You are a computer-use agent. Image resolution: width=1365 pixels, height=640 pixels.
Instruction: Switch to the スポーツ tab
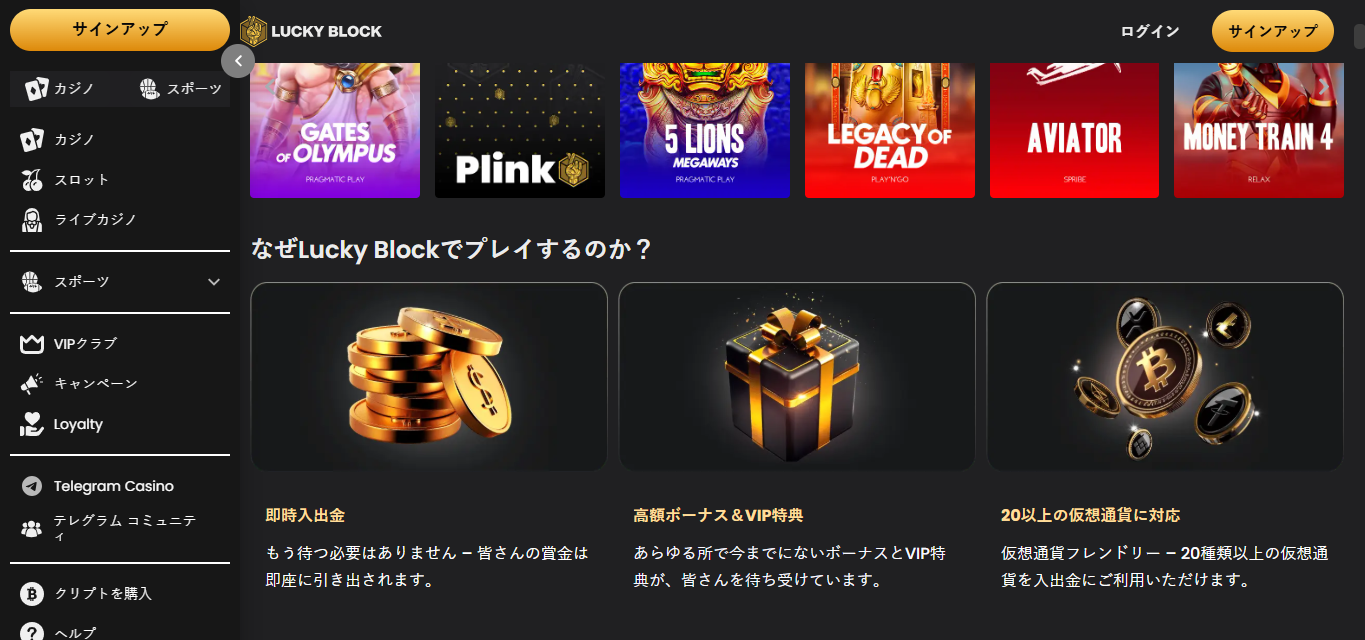coord(180,89)
